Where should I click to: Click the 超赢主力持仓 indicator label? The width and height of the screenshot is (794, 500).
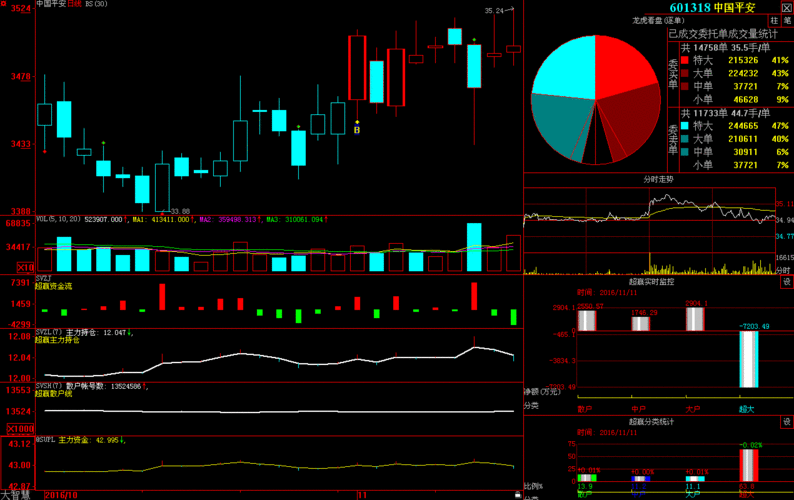click(x=57, y=340)
